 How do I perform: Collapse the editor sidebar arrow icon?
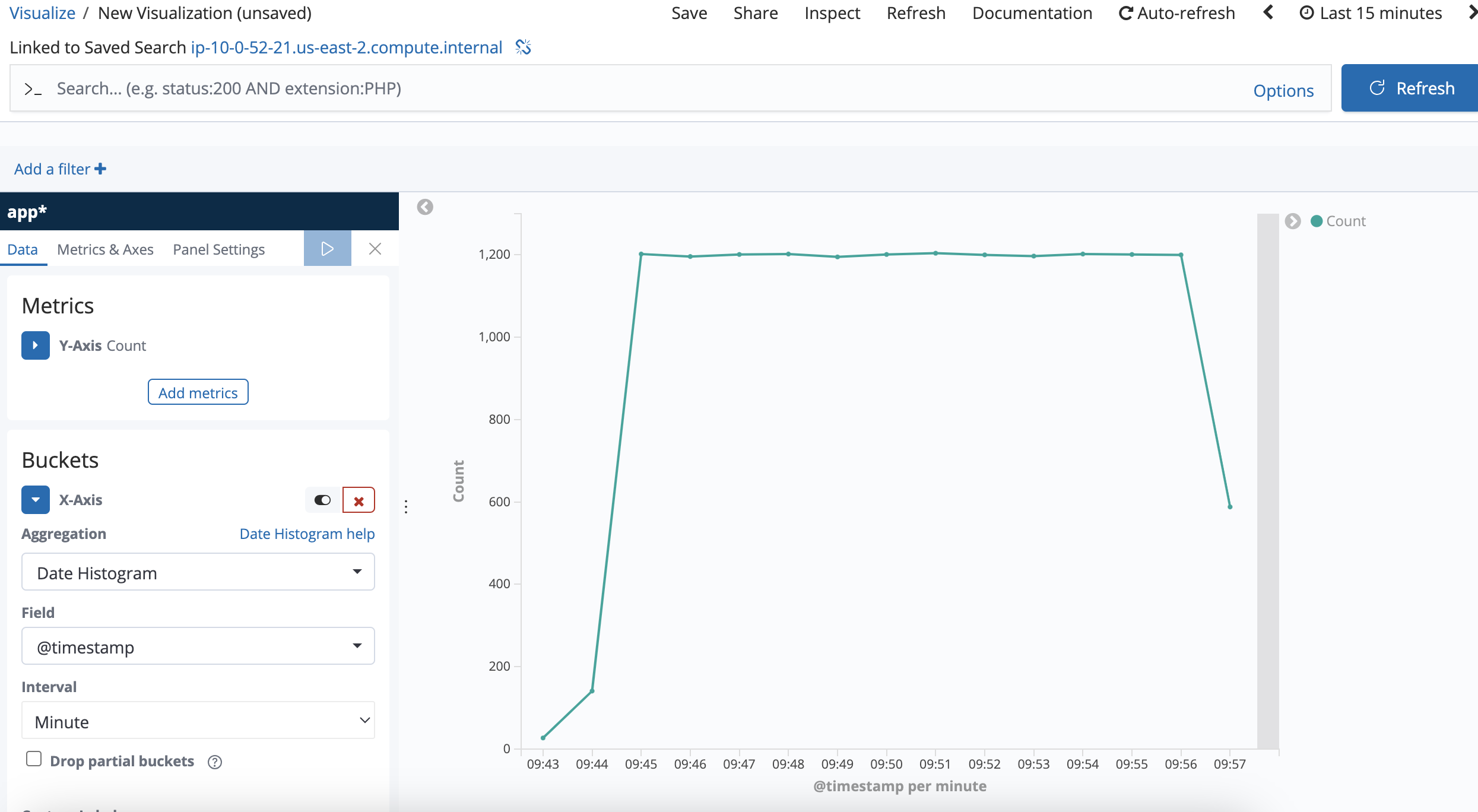[x=425, y=207]
